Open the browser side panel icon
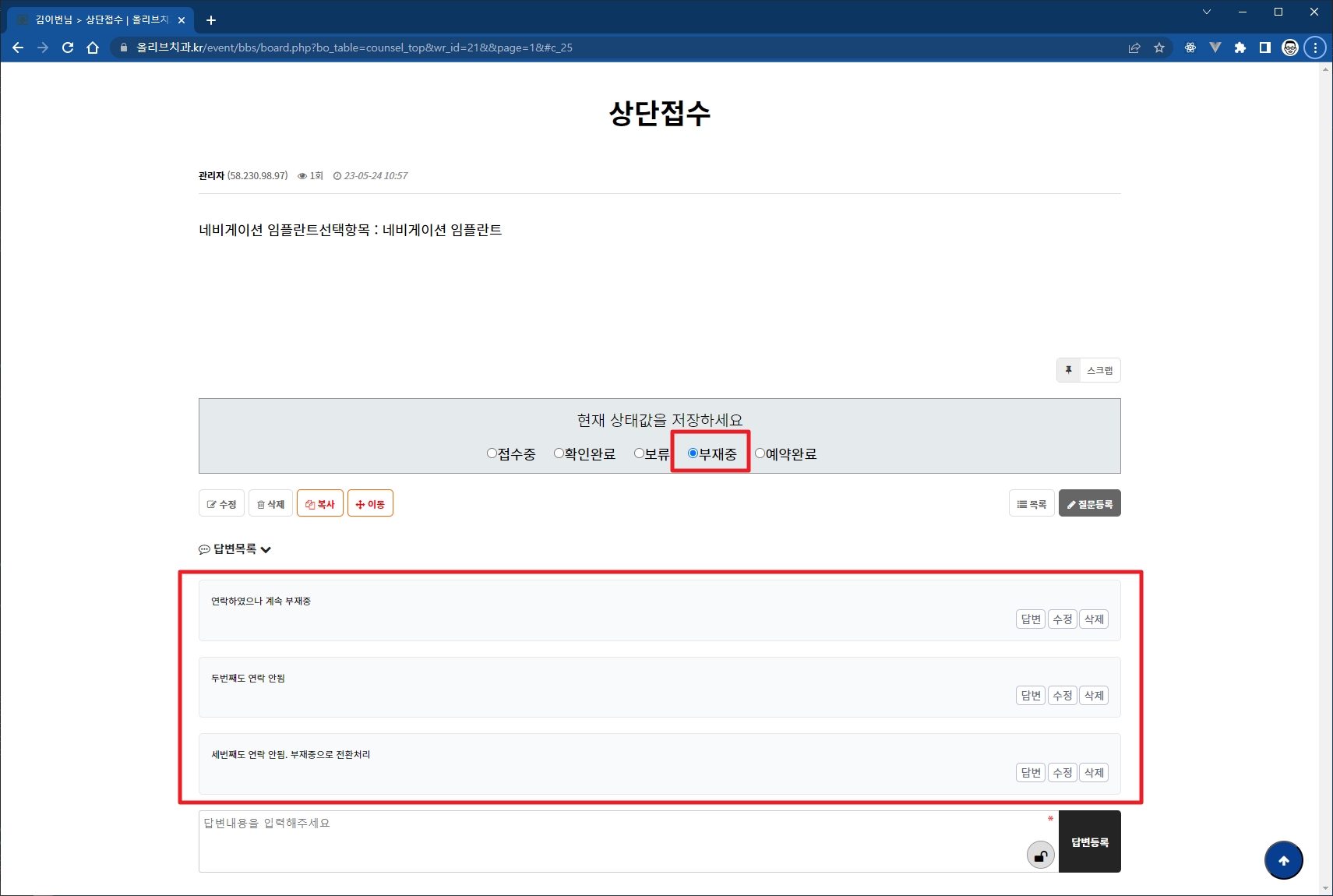The height and width of the screenshot is (896, 1333). 1264,48
